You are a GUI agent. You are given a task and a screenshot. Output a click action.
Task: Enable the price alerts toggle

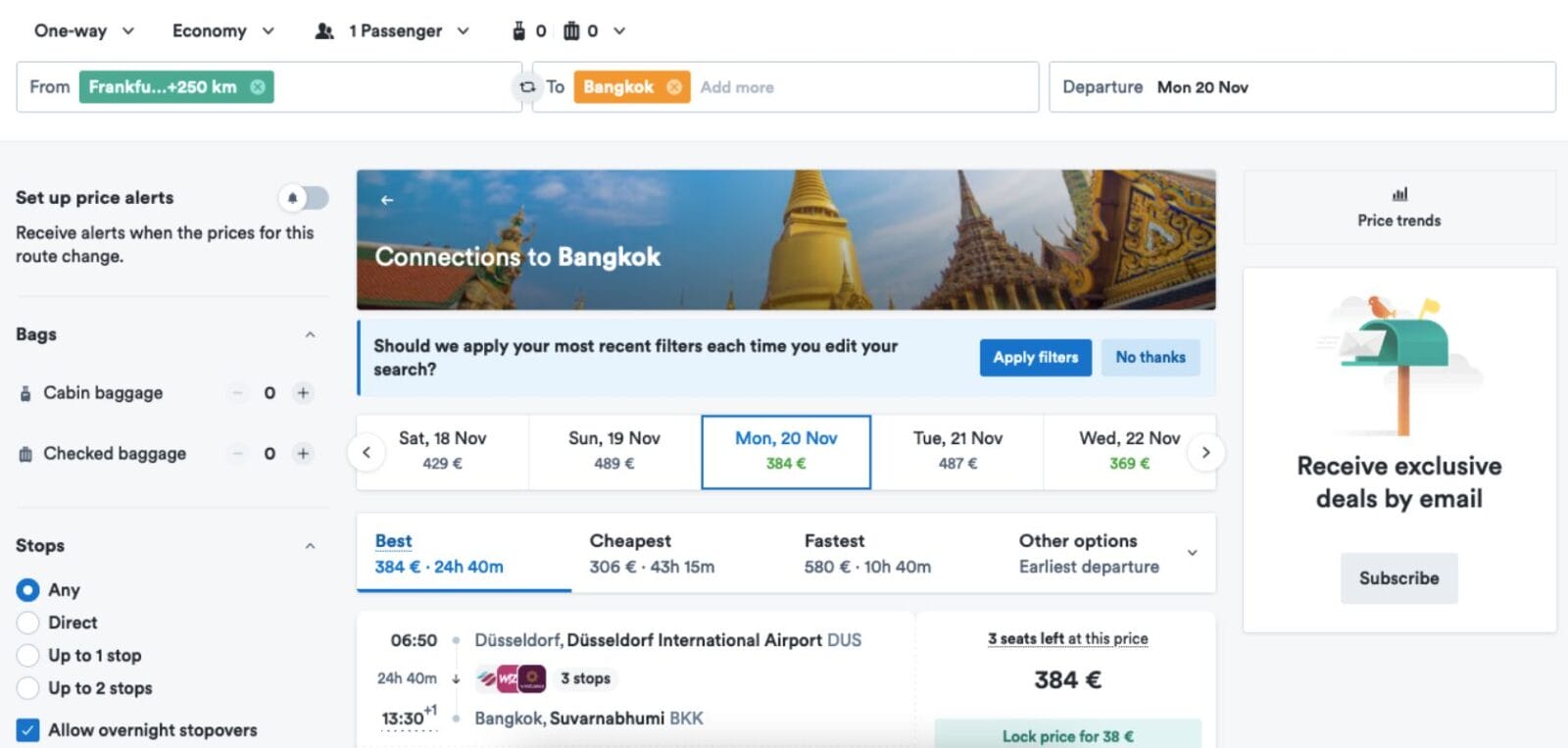(x=304, y=198)
